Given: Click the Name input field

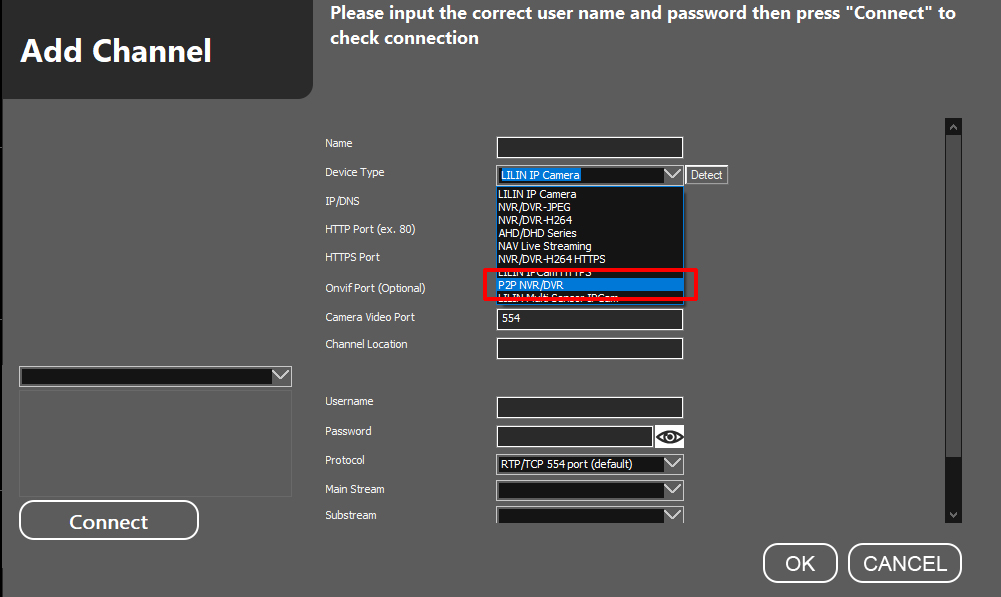Looking at the screenshot, I should click(x=590, y=147).
